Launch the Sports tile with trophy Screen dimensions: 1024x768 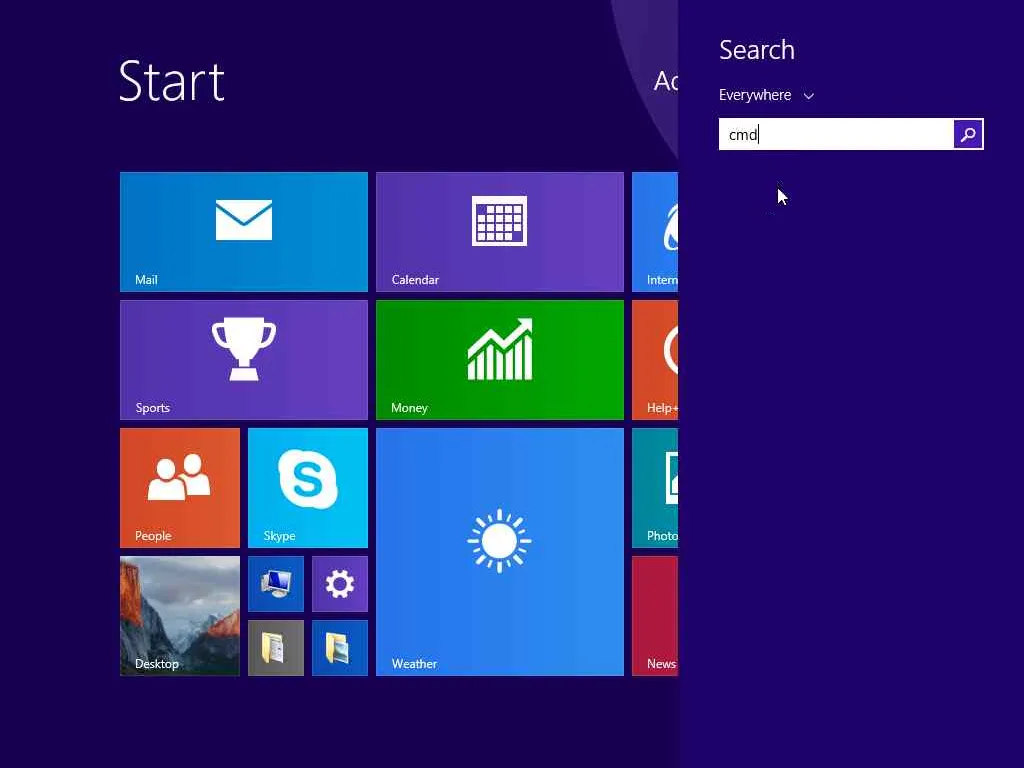(244, 360)
